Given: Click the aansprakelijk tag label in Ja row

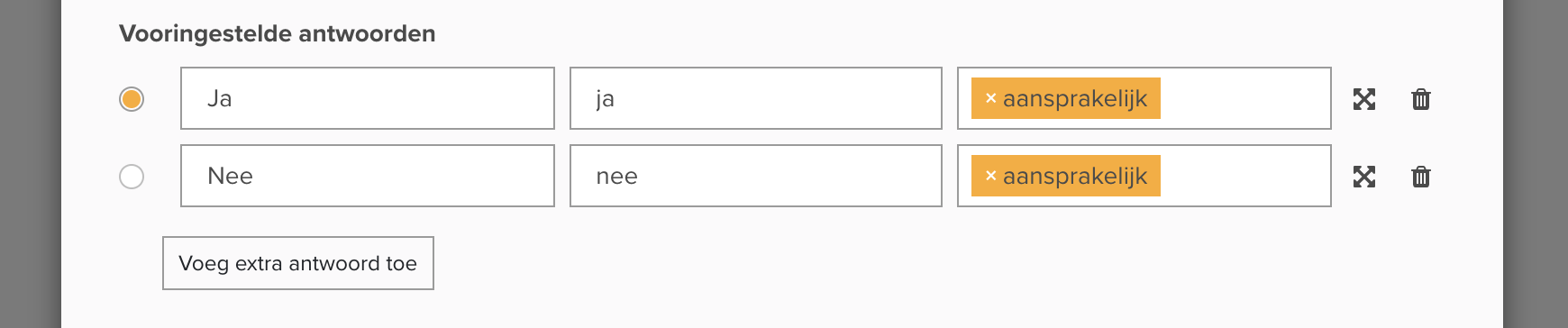Looking at the screenshot, I should click(x=1075, y=99).
